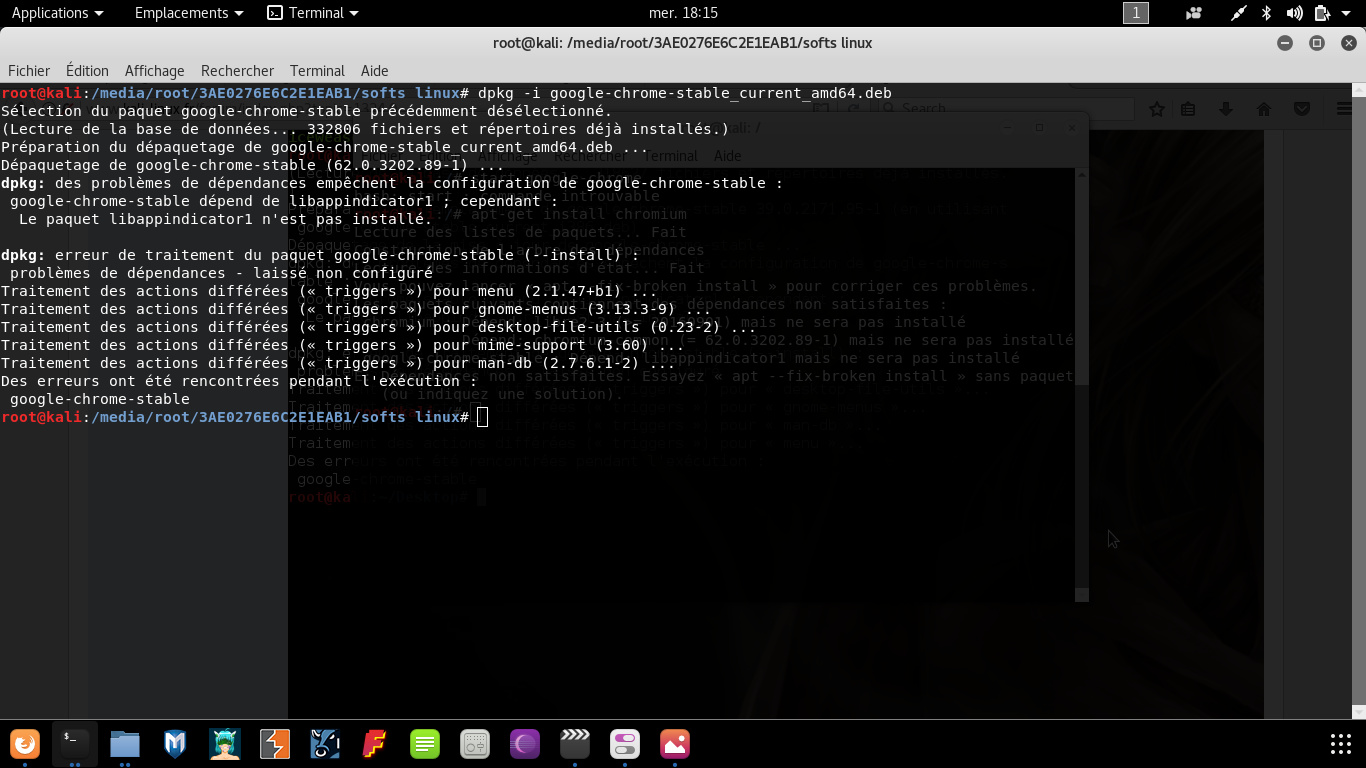Open the Aide menu of front terminal

point(374,71)
